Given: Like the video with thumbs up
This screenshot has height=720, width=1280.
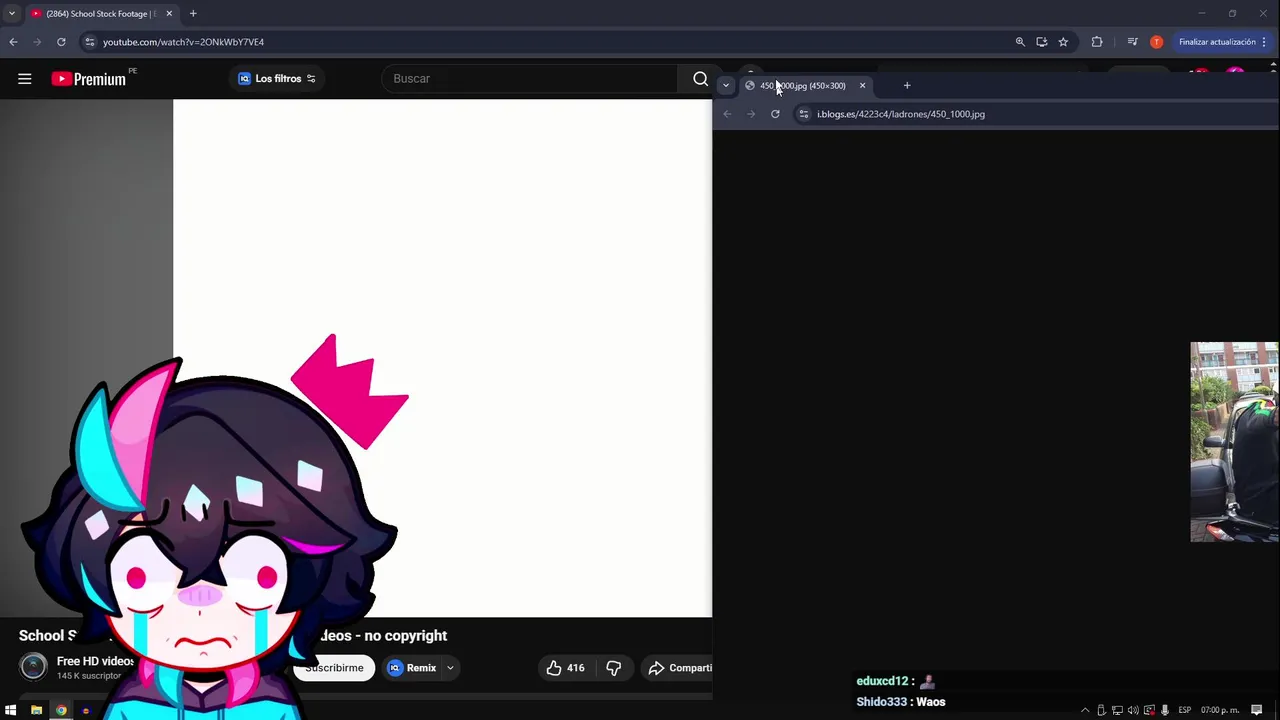Looking at the screenshot, I should pyautogui.click(x=565, y=668).
